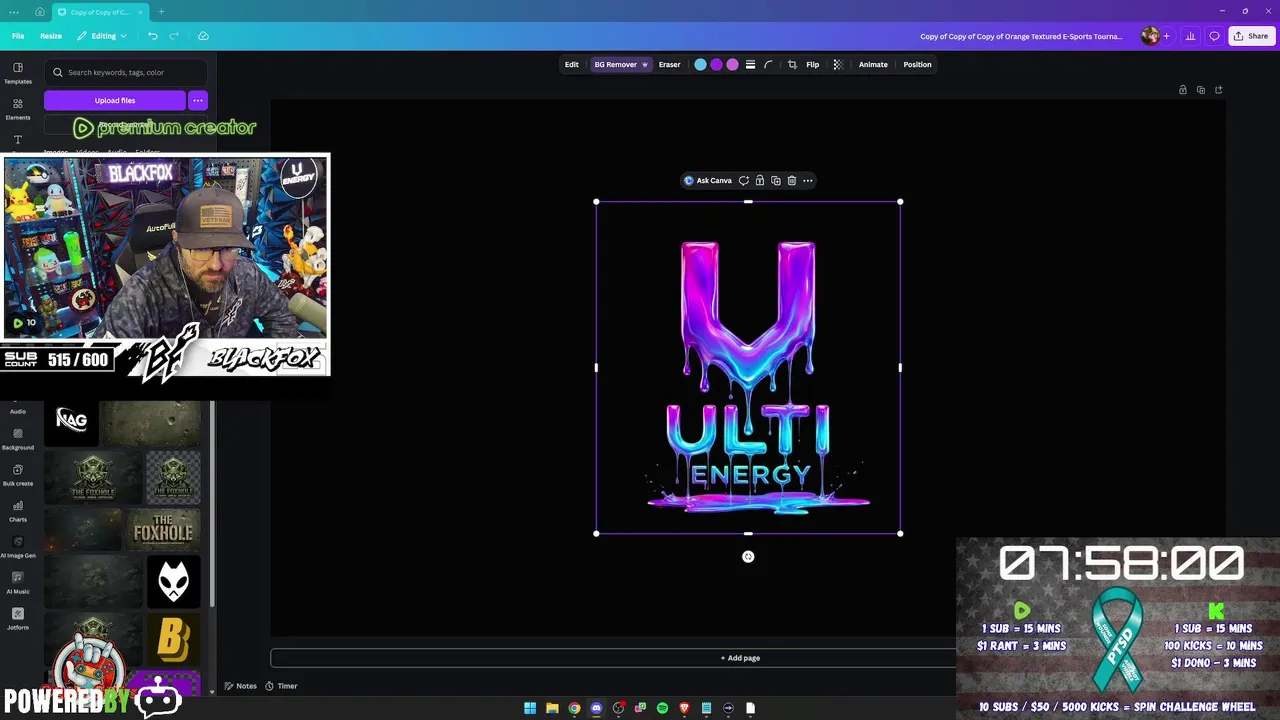Open comments speech bubble icon in header

(1214, 36)
